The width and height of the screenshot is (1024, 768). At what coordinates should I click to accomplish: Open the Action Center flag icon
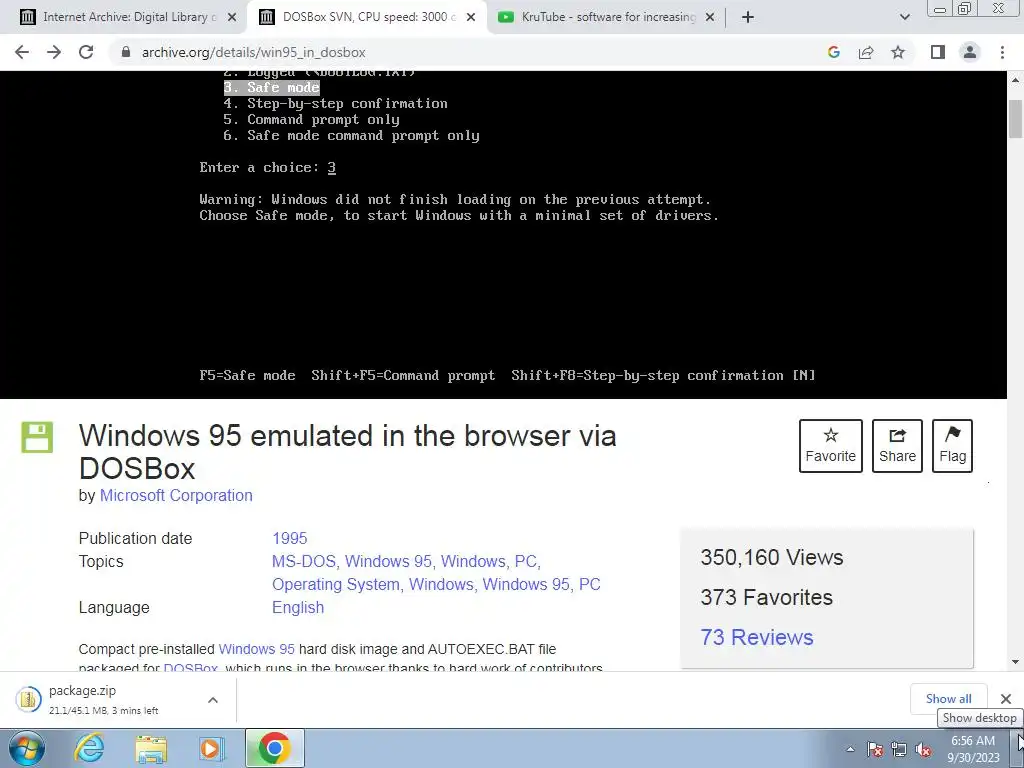tap(875, 749)
